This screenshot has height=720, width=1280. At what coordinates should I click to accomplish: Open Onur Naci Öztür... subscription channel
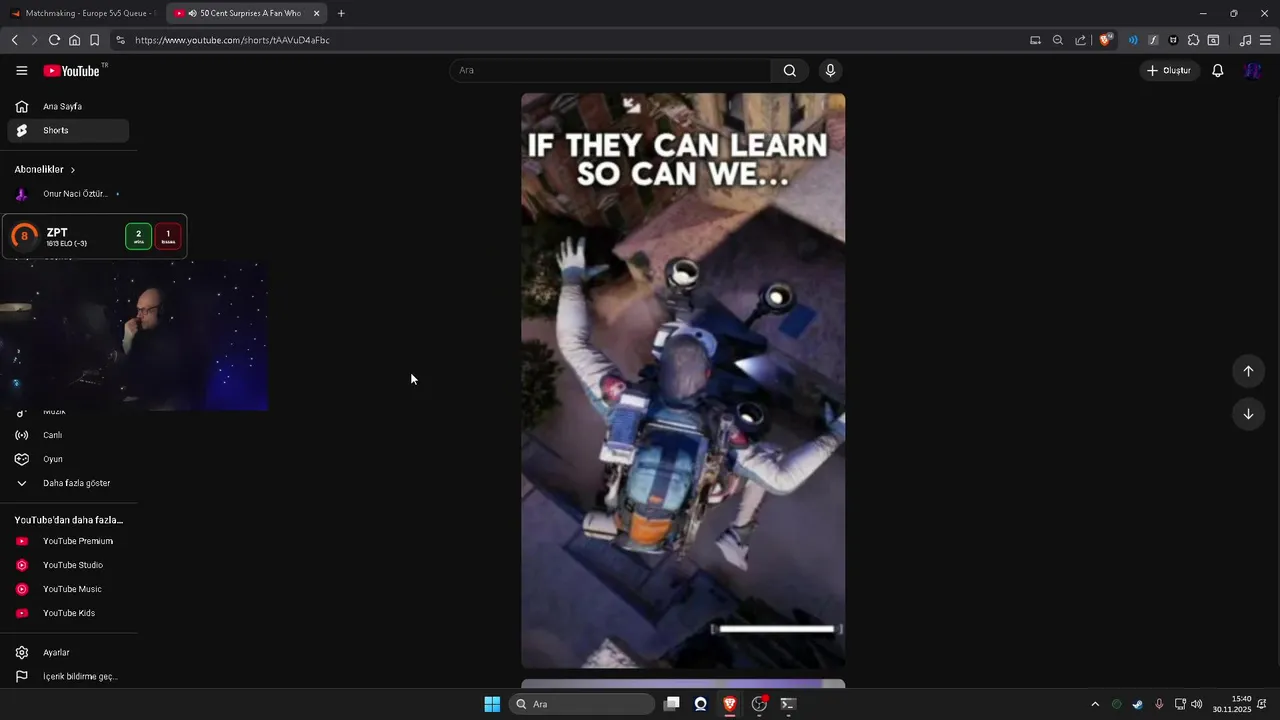click(68, 194)
